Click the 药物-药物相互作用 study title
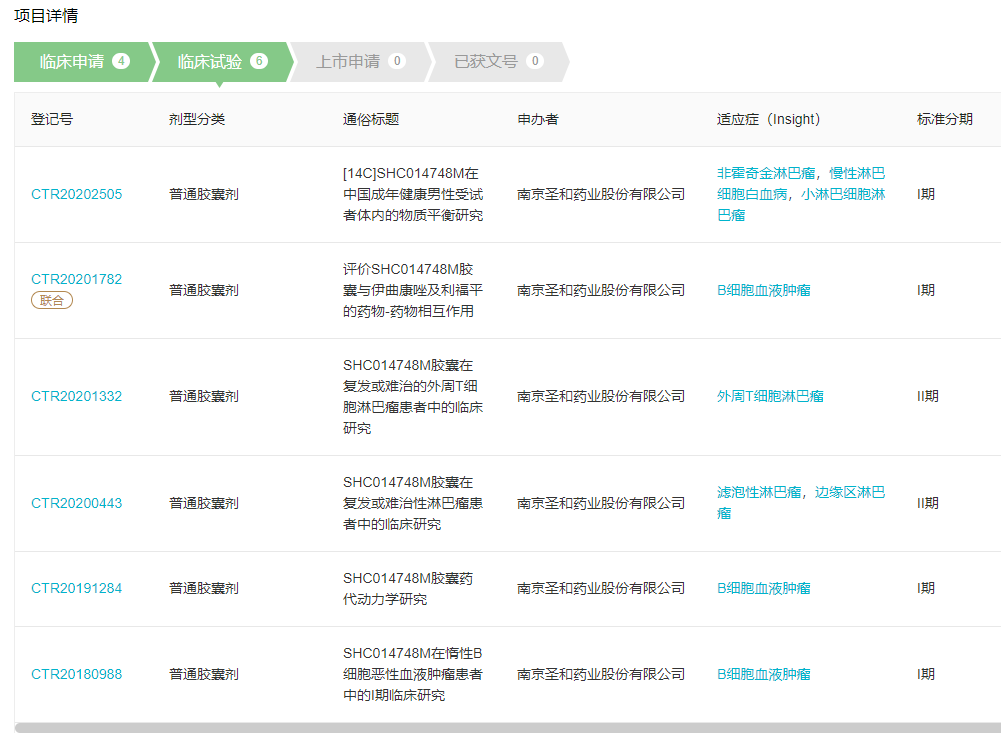This screenshot has width=1001, height=733. tap(413, 290)
